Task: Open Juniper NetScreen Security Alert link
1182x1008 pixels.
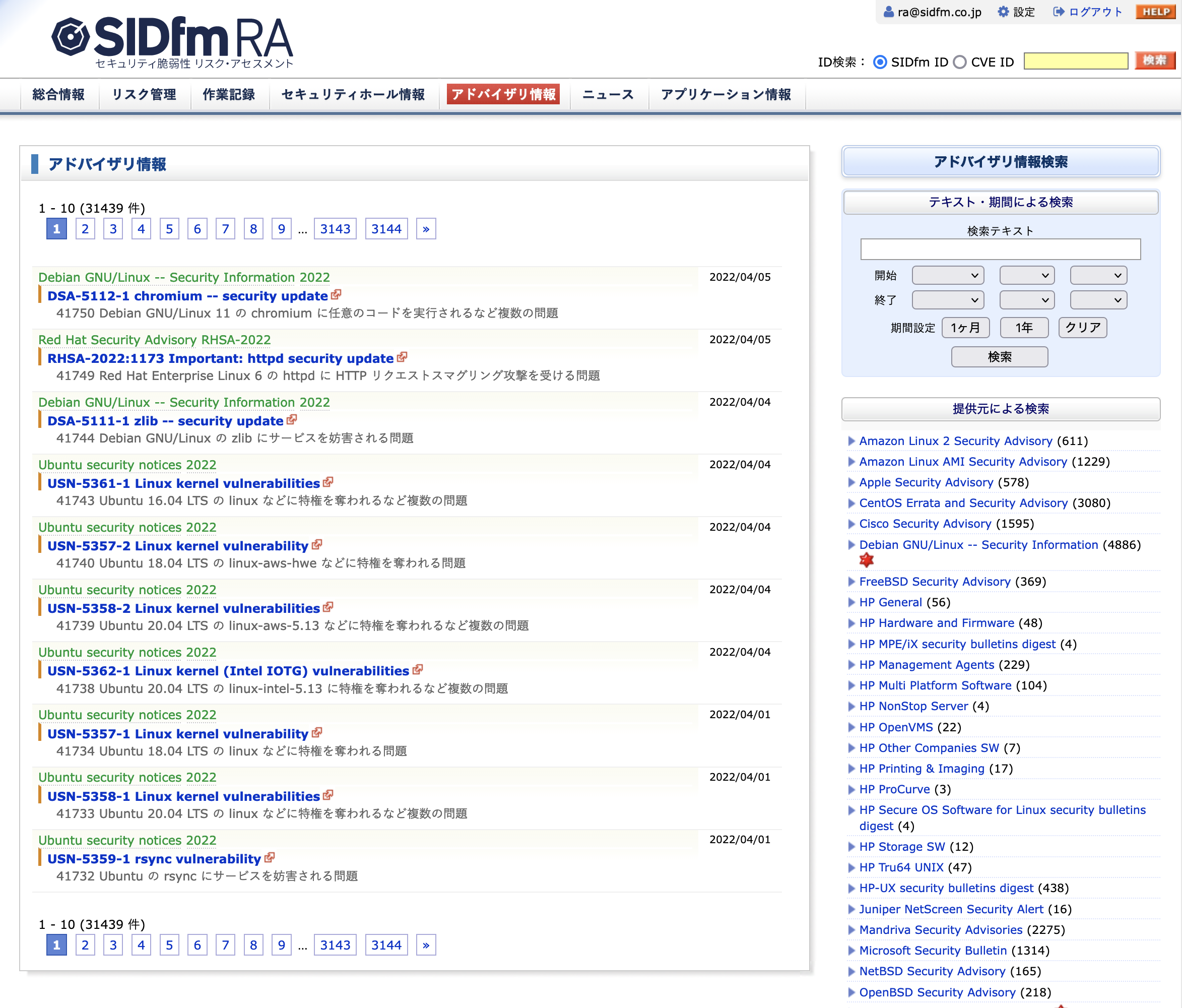Action: [x=951, y=909]
